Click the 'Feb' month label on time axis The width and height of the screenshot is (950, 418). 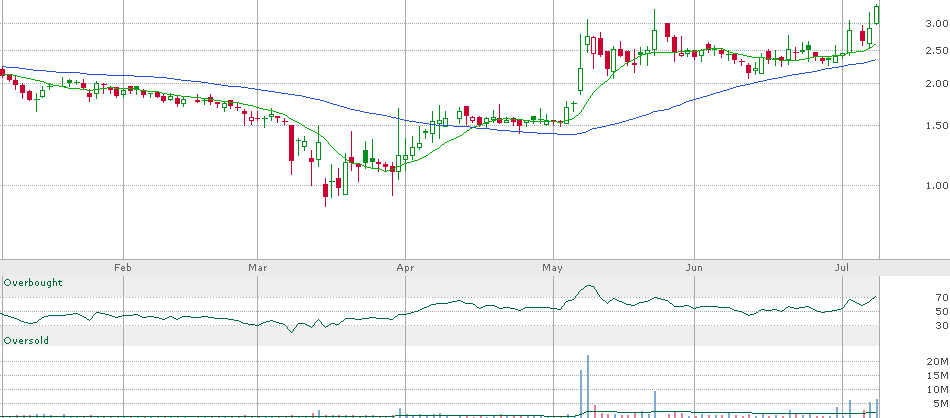click(x=123, y=268)
